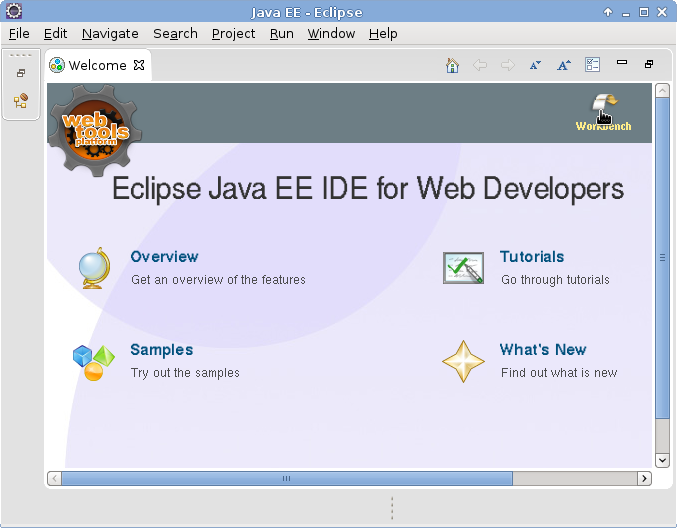Screen dimensions: 677x528
Task: Open the Type Hierarchy fast view icon
Action: tap(21, 101)
